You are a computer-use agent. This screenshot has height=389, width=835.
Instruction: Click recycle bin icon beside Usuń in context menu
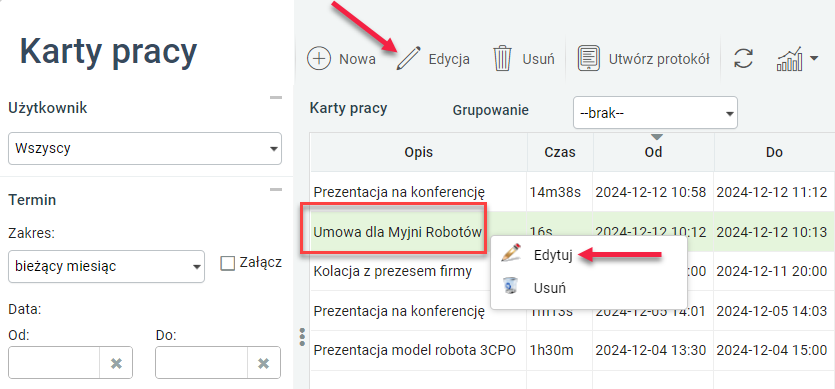510,286
